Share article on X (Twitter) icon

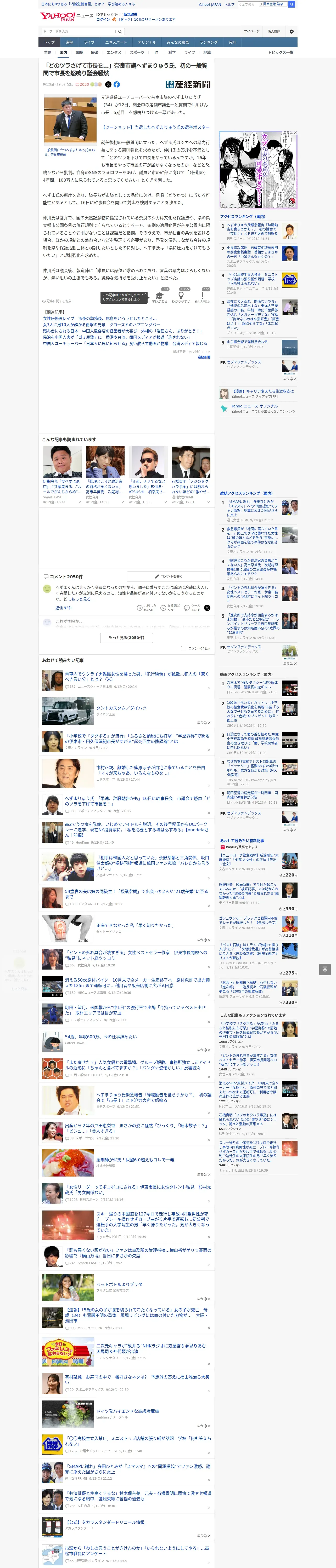coord(109,85)
